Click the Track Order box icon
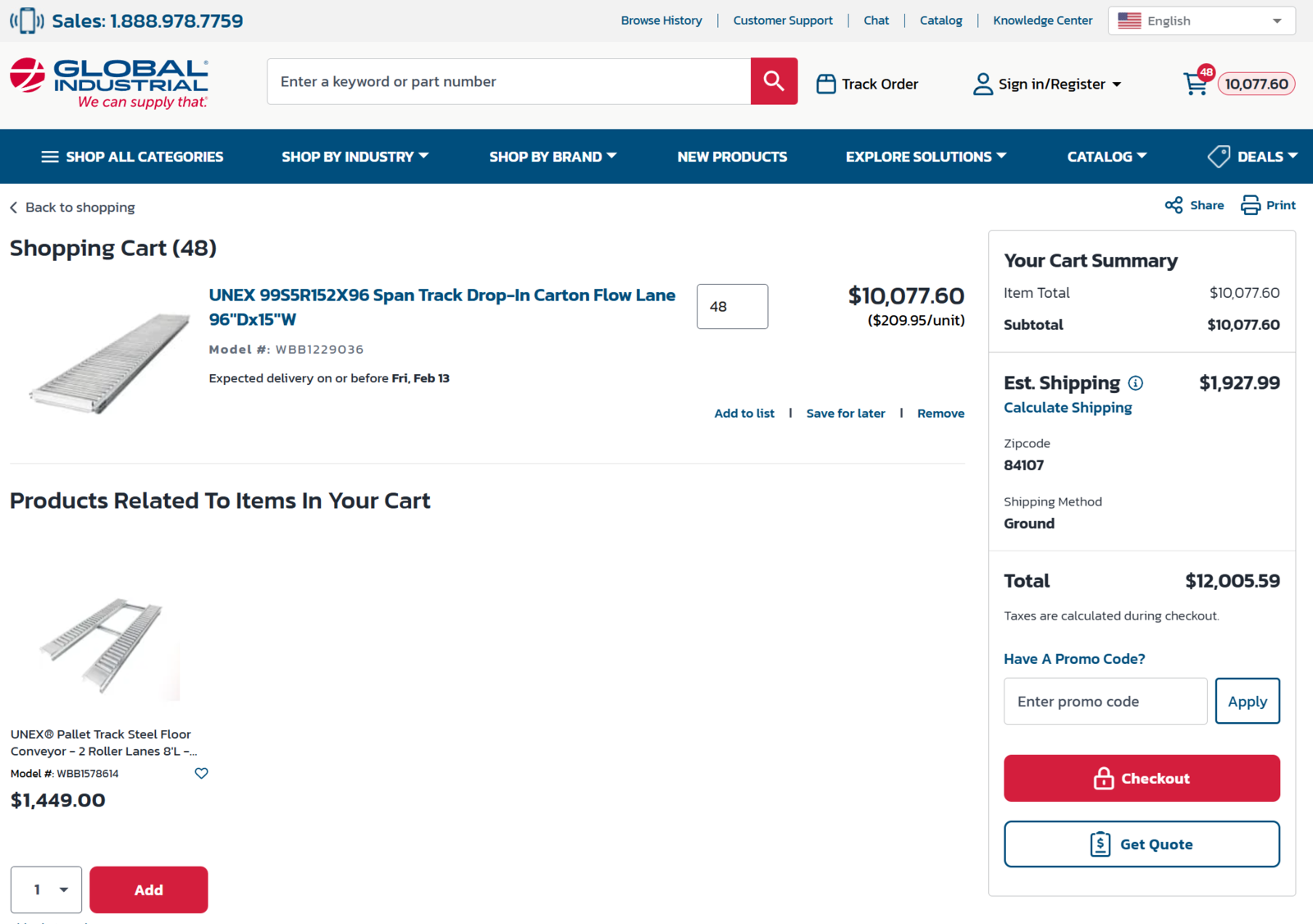Screen dimensions: 1313x924 [x=826, y=84]
